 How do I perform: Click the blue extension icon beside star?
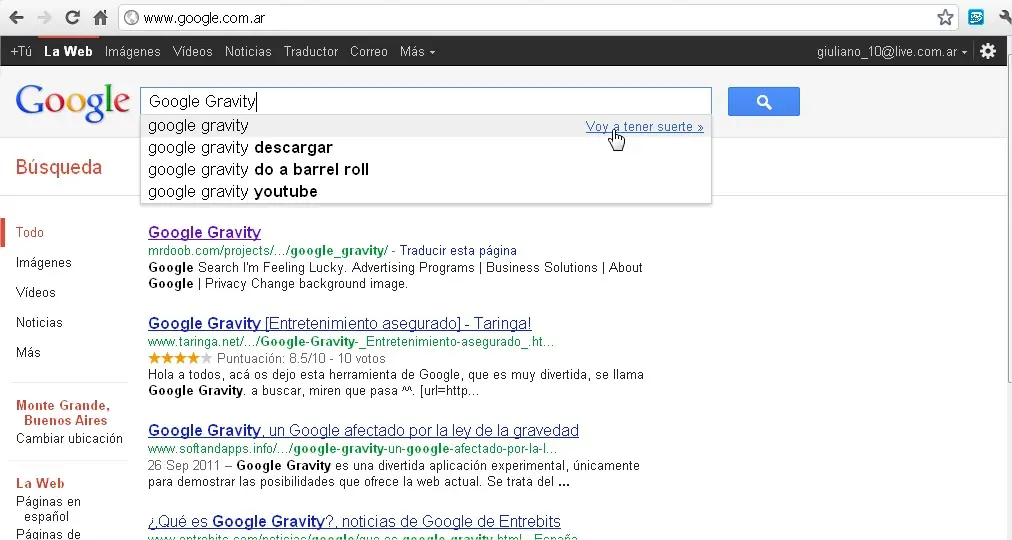(x=976, y=17)
